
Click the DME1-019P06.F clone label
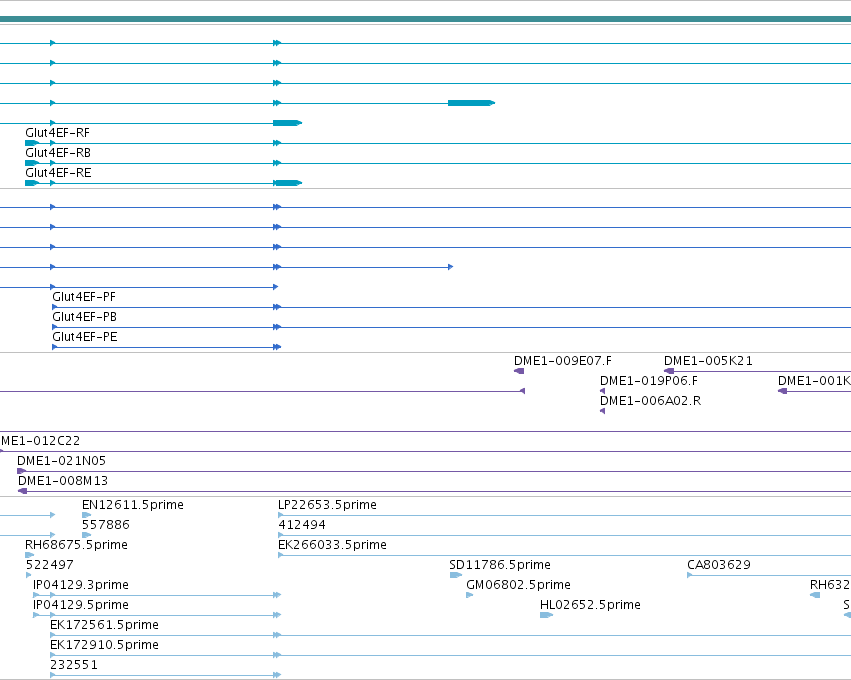(649, 381)
